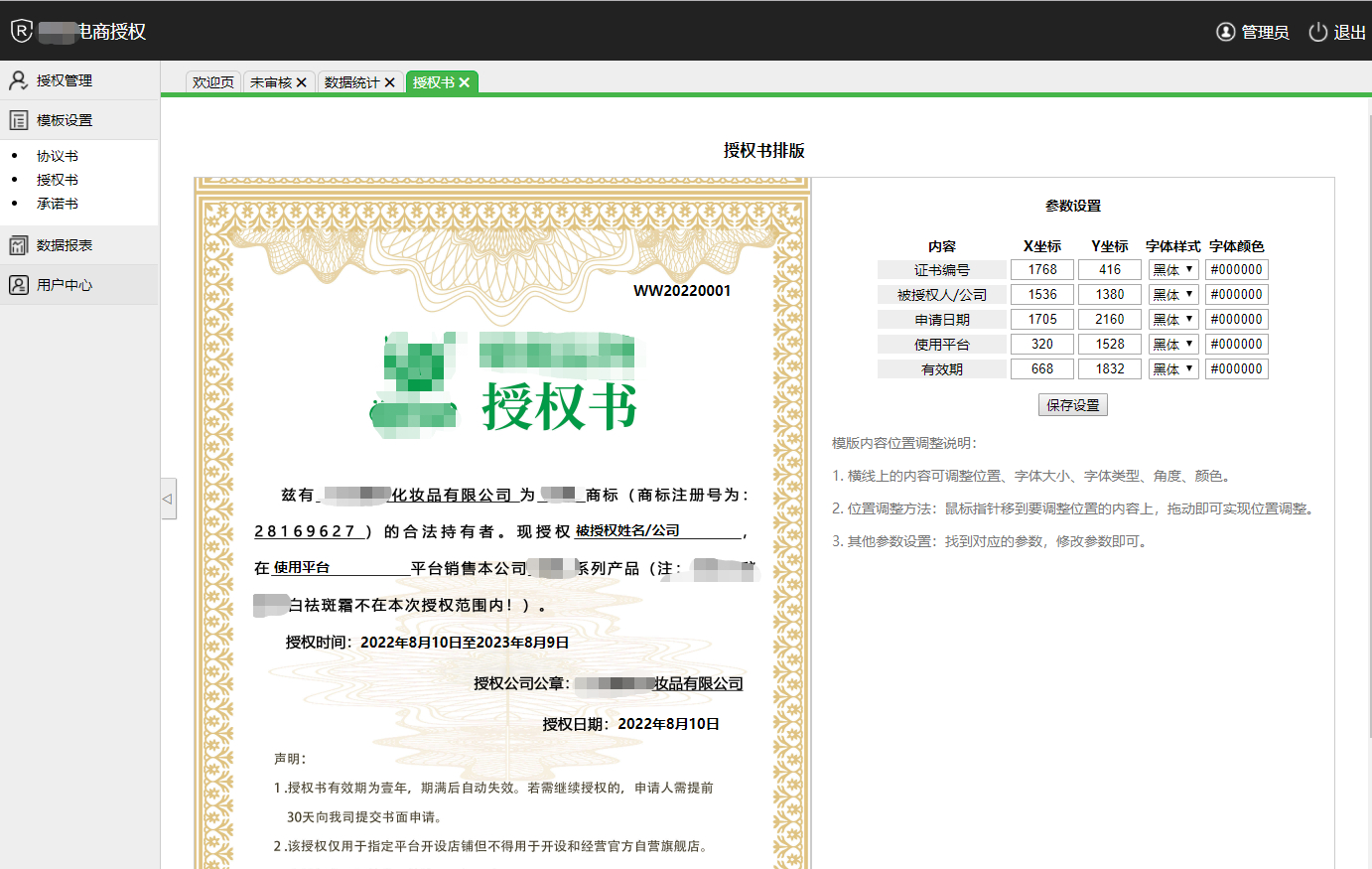The height and width of the screenshot is (869, 1372).
Task: Click the 数据报表 chart icon in sidebar
Action: [x=18, y=245]
